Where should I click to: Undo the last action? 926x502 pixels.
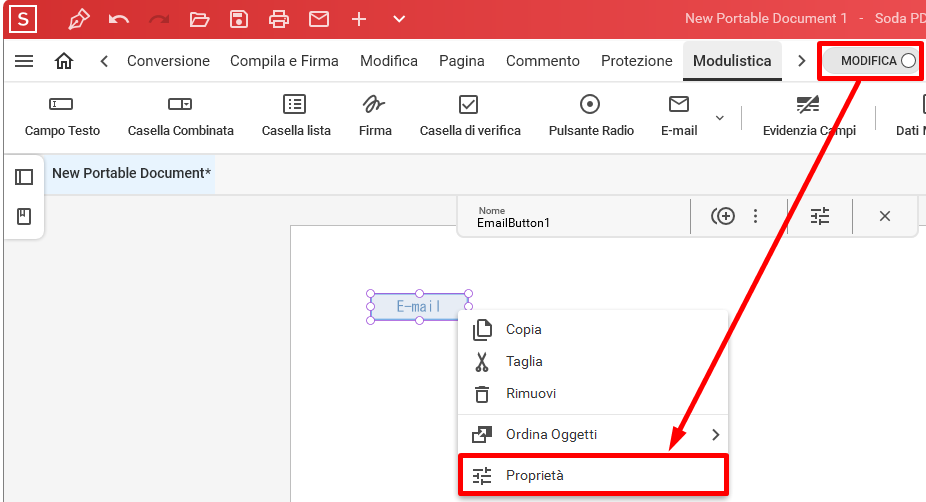pos(119,19)
